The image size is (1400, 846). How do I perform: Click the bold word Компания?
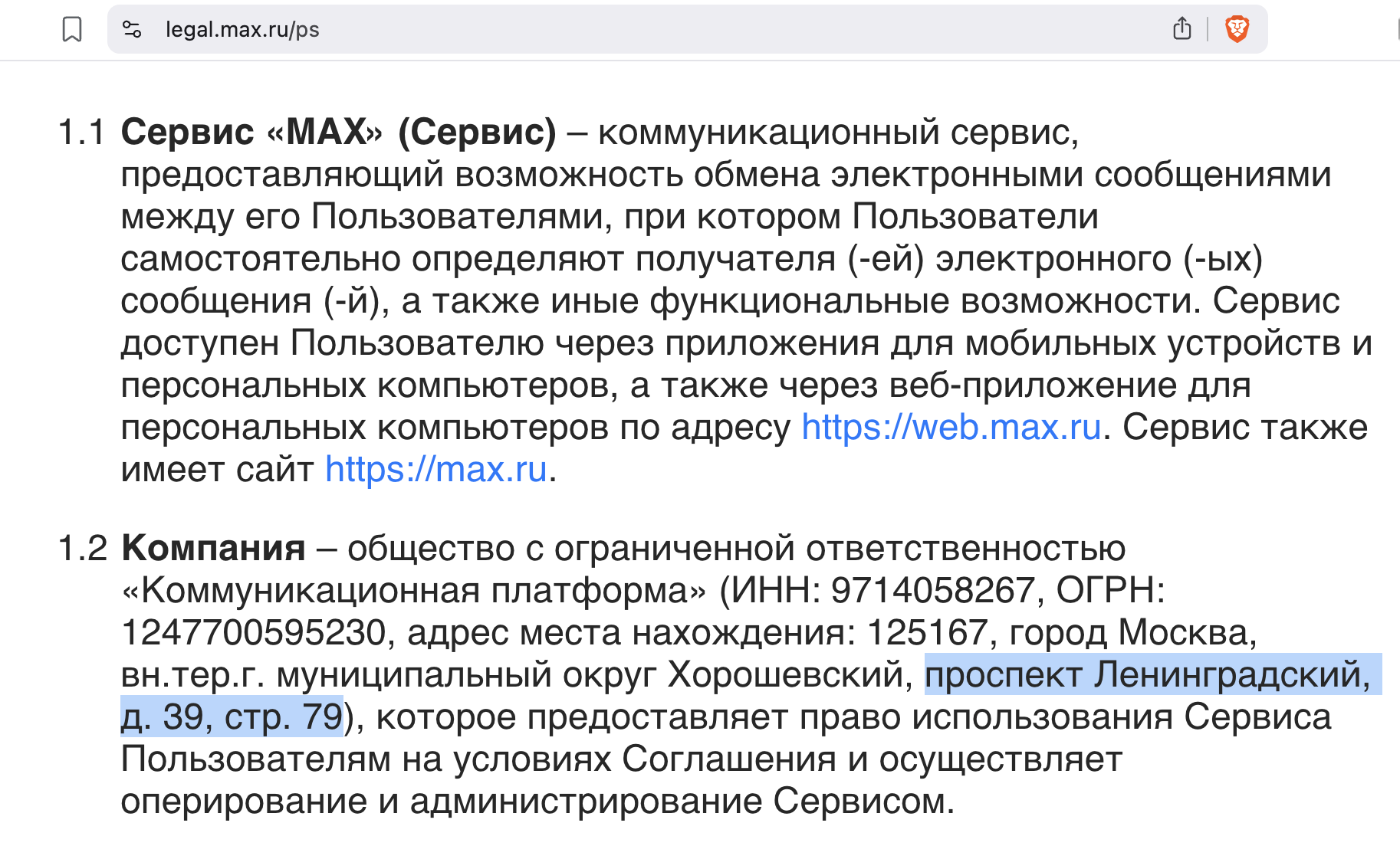(x=213, y=549)
